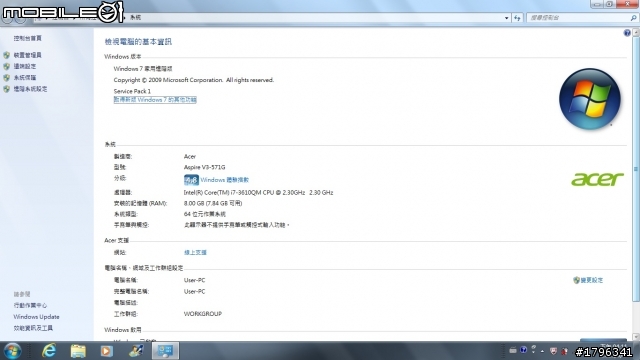The width and height of the screenshot is (640, 360).
Task: Go to 控制台首頁 in the sidebar
Action: point(27,38)
